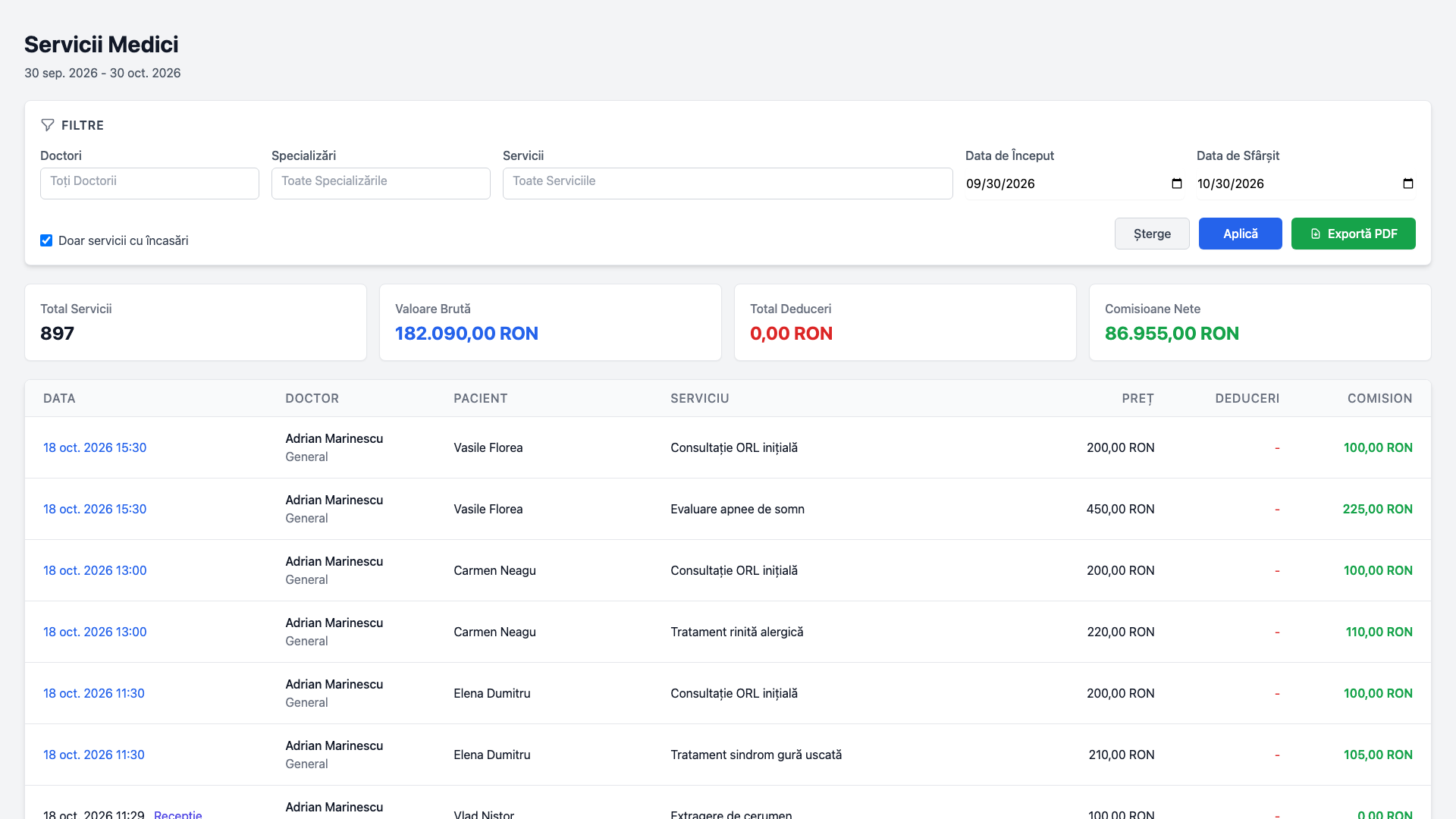Screen dimensions: 1456x819
Task: Click the filter funnel icon beside FILTRE
Action: pyautogui.click(x=48, y=125)
